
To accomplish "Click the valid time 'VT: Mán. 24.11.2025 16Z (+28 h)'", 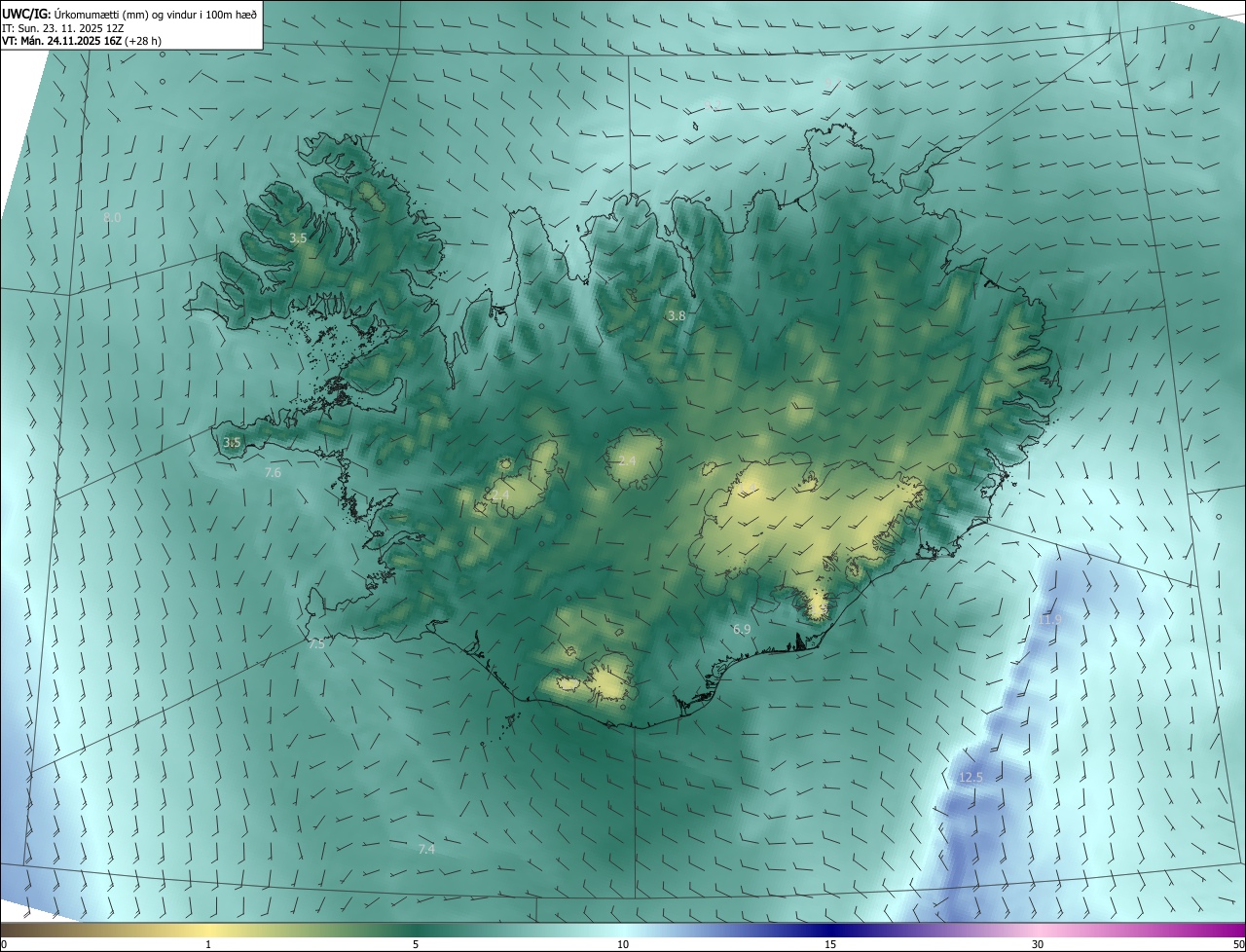I will [x=82, y=41].
